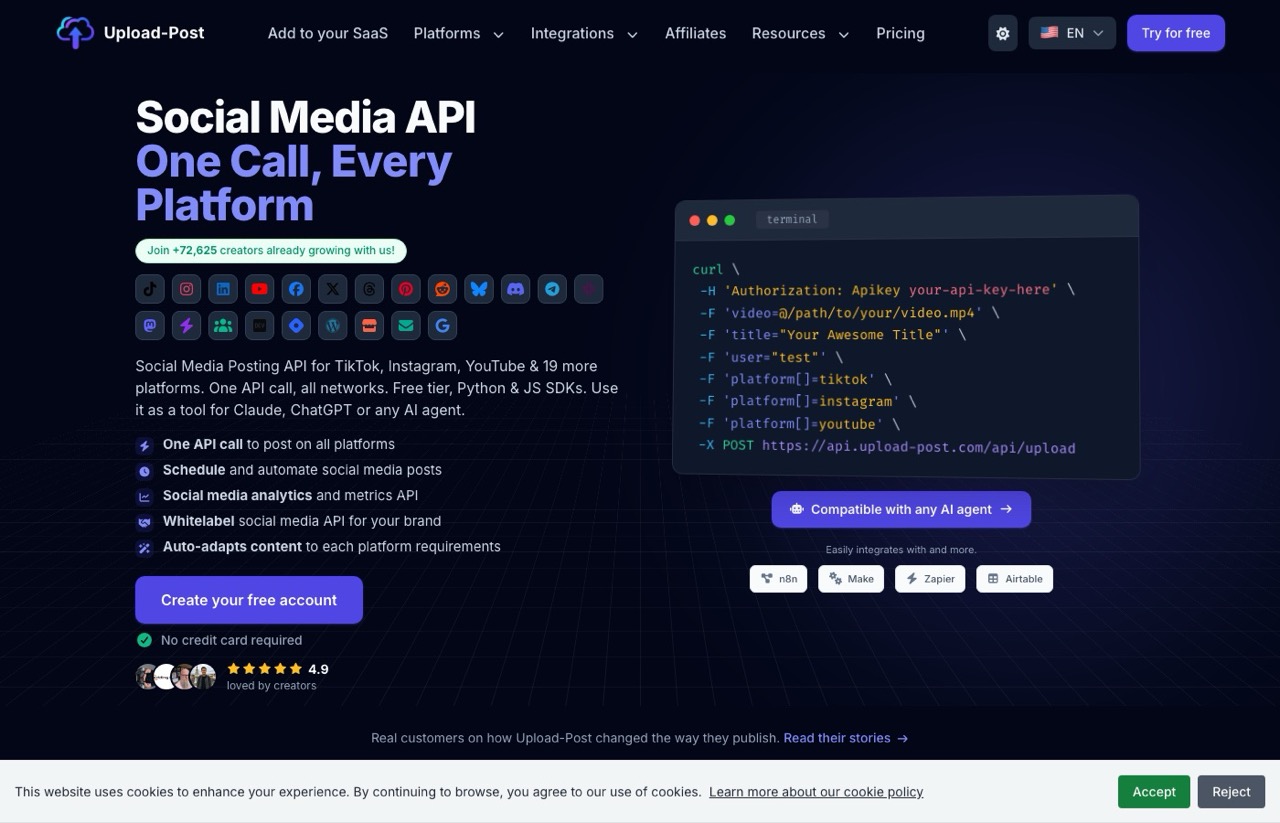Click the five-star 4.9 rating
The width and height of the screenshot is (1280, 823).
[278, 669]
